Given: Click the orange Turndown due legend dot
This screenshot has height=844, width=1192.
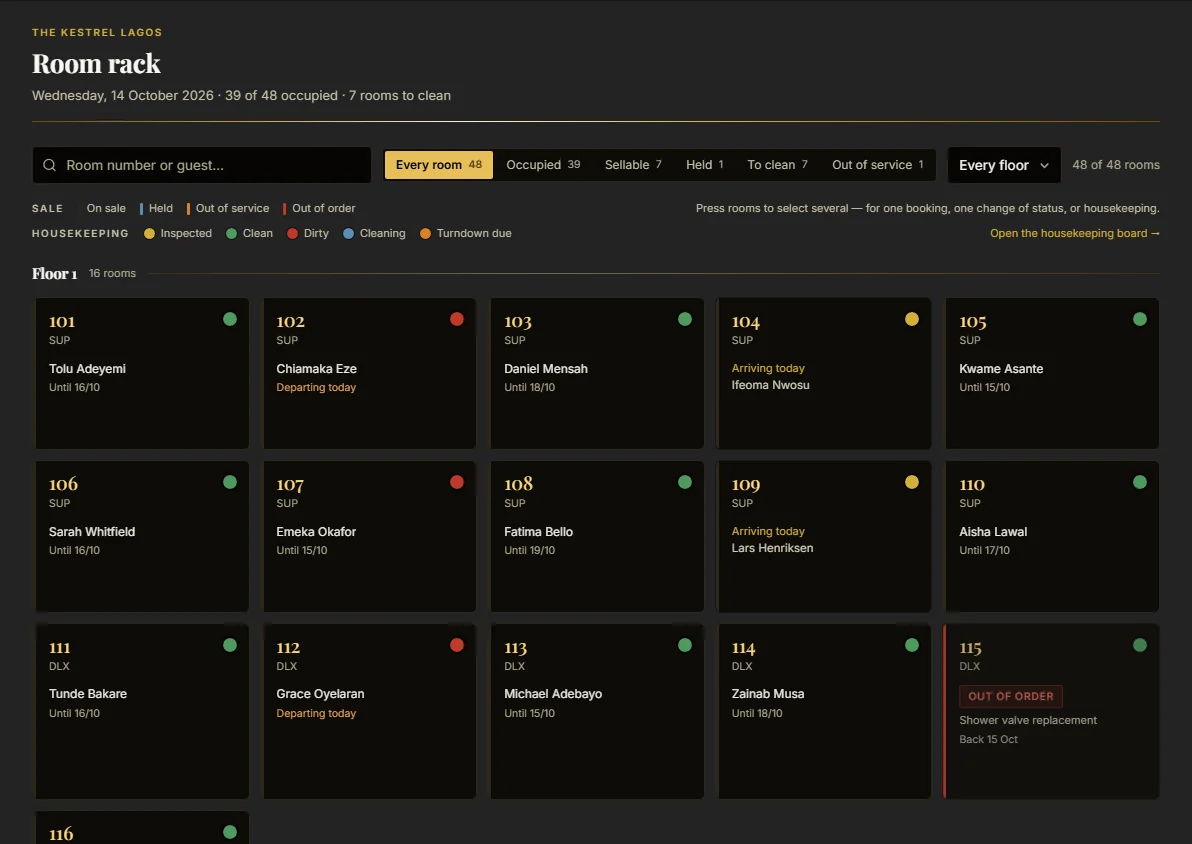Looking at the screenshot, I should (x=425, y=233).
